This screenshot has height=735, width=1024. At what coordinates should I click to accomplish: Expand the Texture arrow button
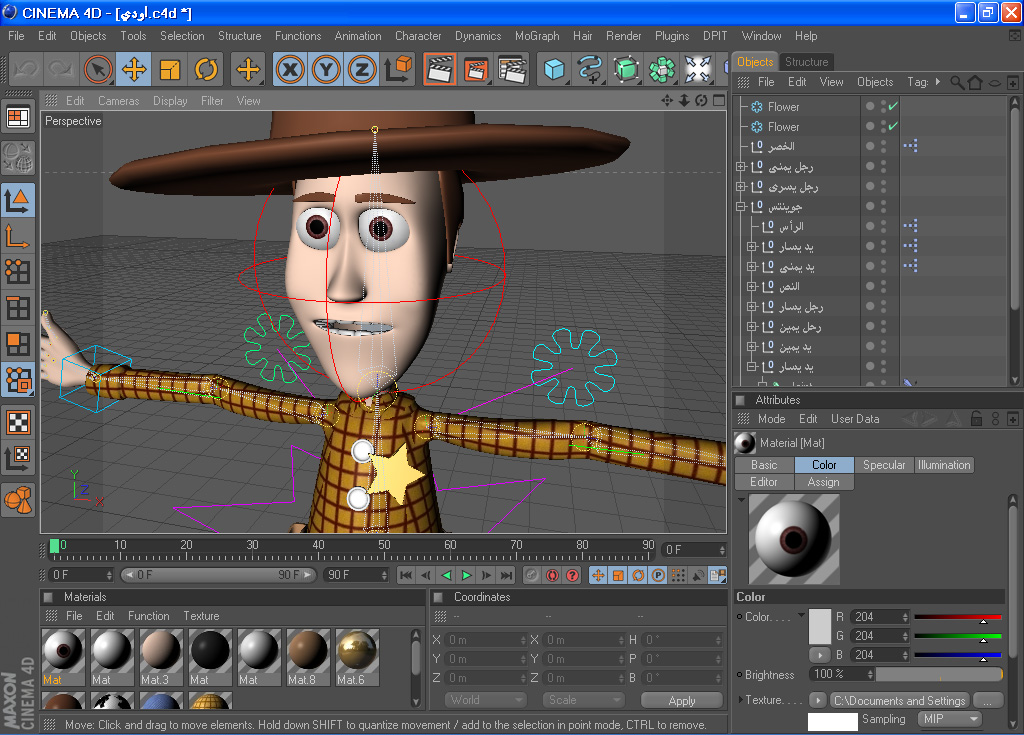pos(818,700)
